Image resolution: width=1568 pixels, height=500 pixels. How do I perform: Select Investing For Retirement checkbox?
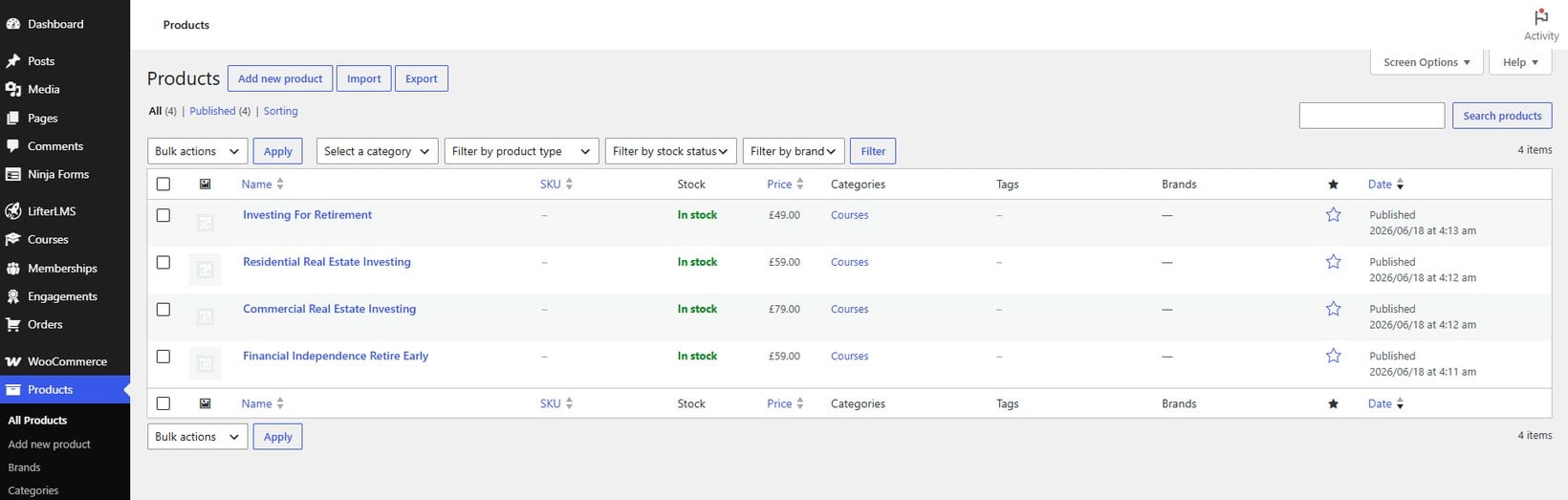coord(163,215)
